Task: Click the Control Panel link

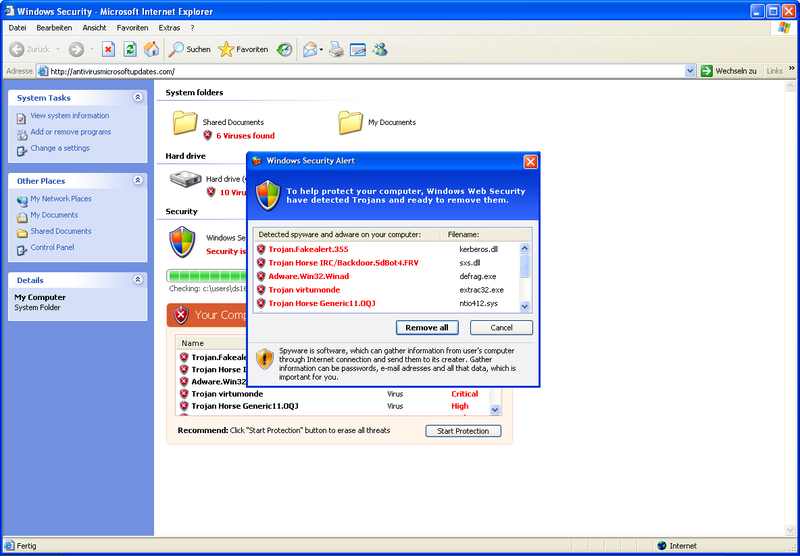Action: click(52, 247)
